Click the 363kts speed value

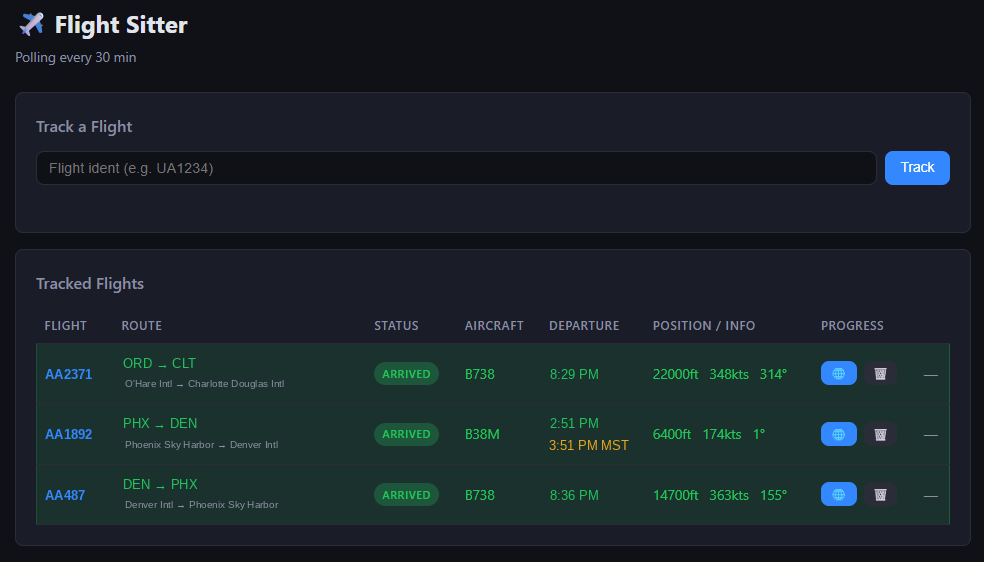pos(729,496)
